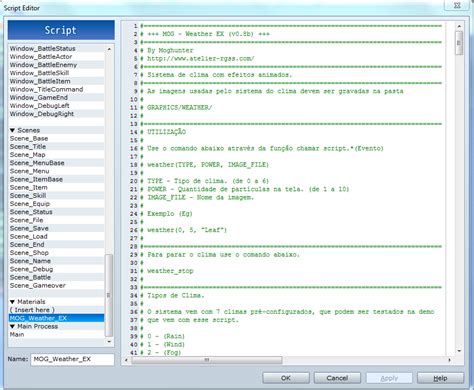The width and height of the screenshot is (474, 390).
Task: Select Scene_Shop script
Action: pyautogui.click(x=57, y=253)
